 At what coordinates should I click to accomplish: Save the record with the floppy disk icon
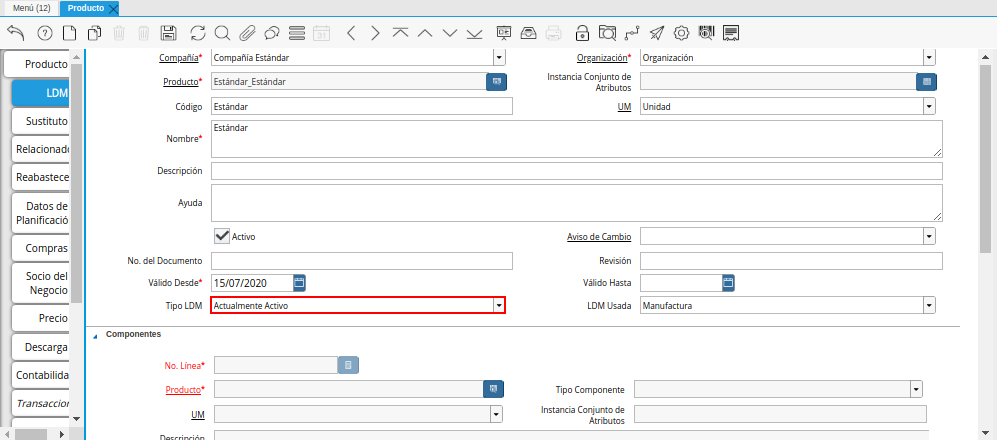coord(169,33)
